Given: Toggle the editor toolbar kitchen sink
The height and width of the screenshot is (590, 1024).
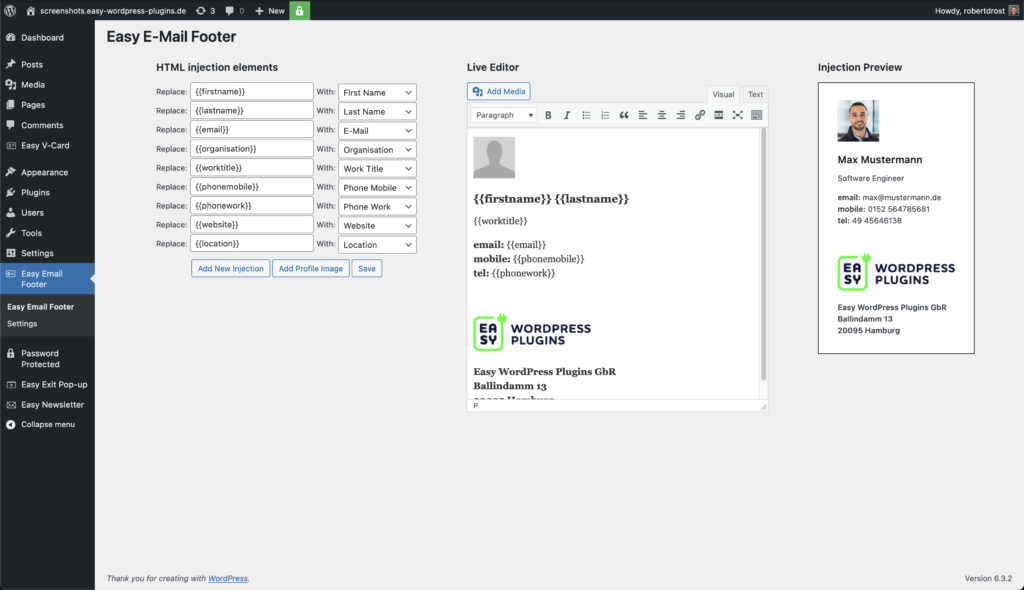Looking at the screenshot, I should [756, 115].
